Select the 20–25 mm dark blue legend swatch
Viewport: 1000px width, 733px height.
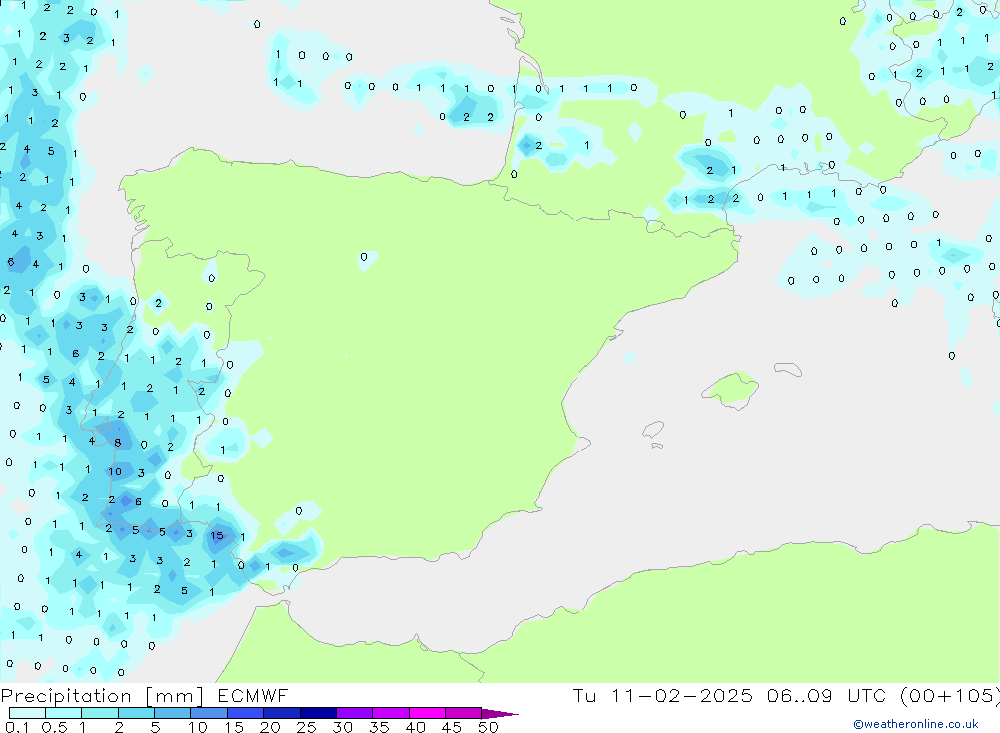point(281,713)
